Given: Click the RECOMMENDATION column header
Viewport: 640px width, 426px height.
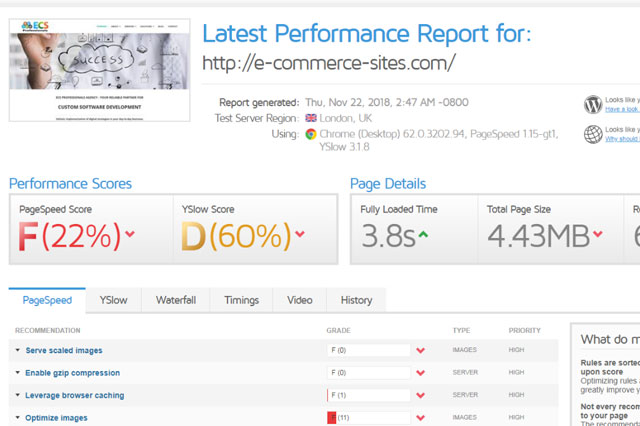Looking at the screenshot, I should pos(48,331).
